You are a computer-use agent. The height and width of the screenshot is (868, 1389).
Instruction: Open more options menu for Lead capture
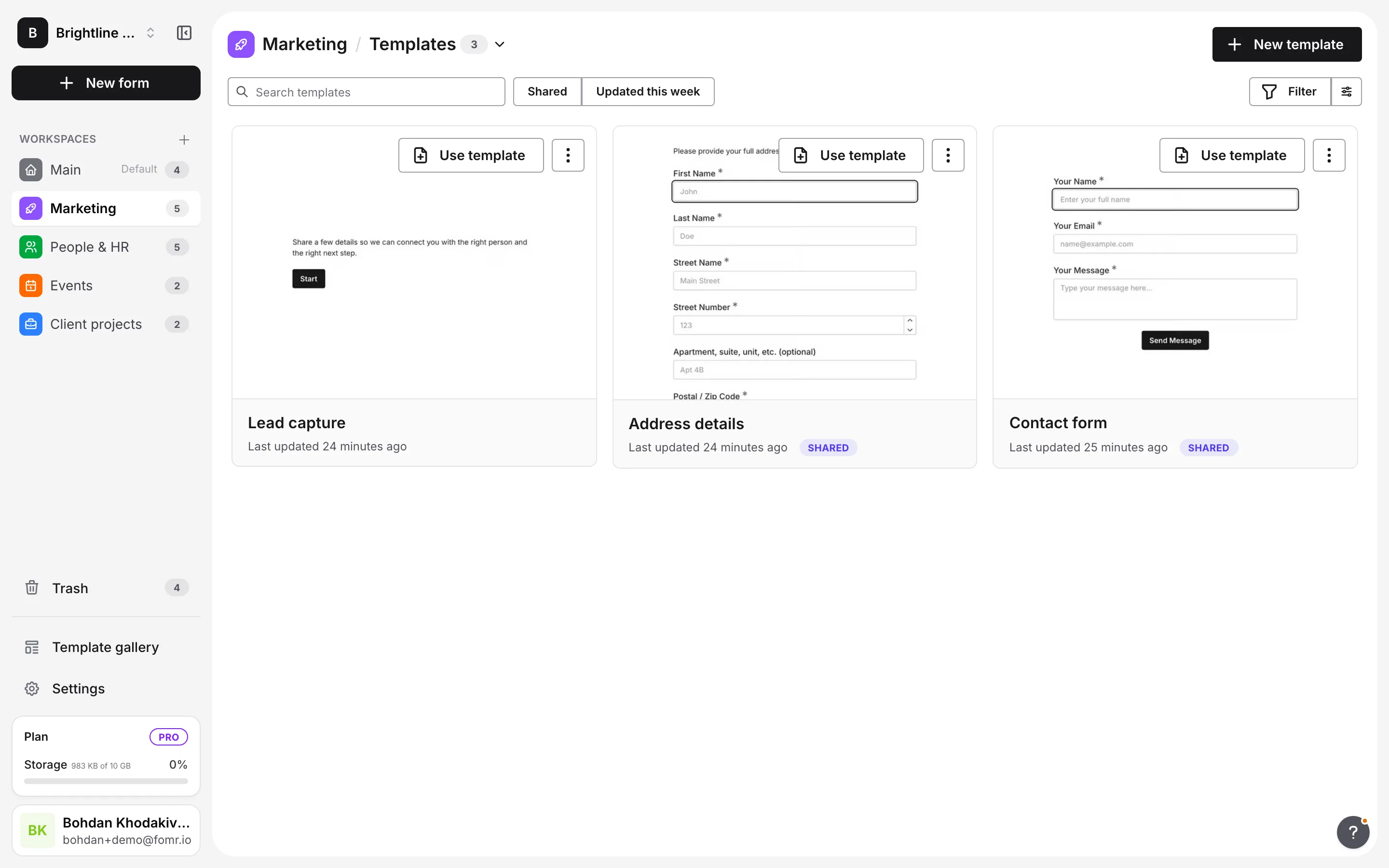pyautogui.click(x=568, y=155)
